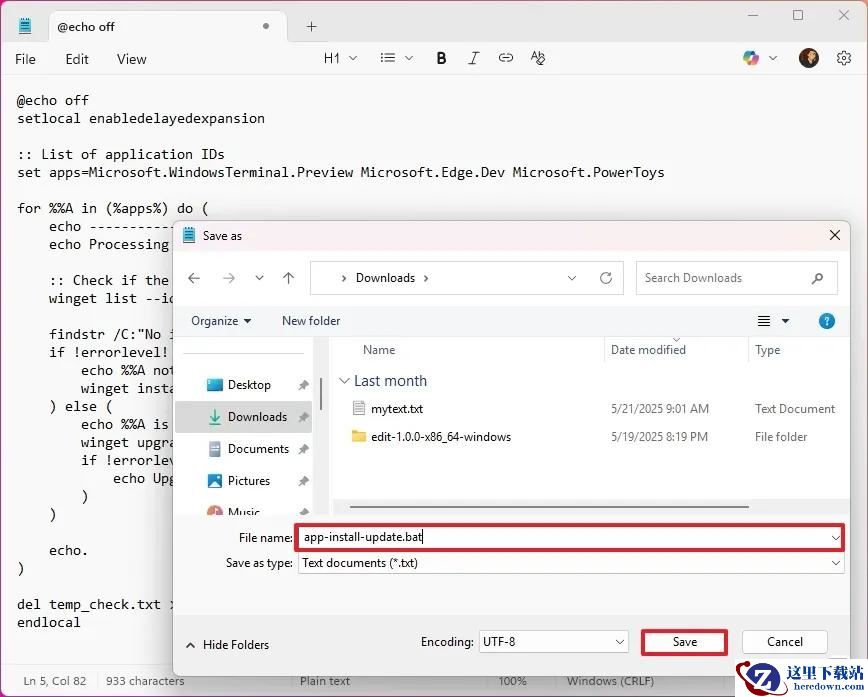Add a new Notepad tab
Screen dimensions: 868x697
pyautogui.click(x=312, y=27)
